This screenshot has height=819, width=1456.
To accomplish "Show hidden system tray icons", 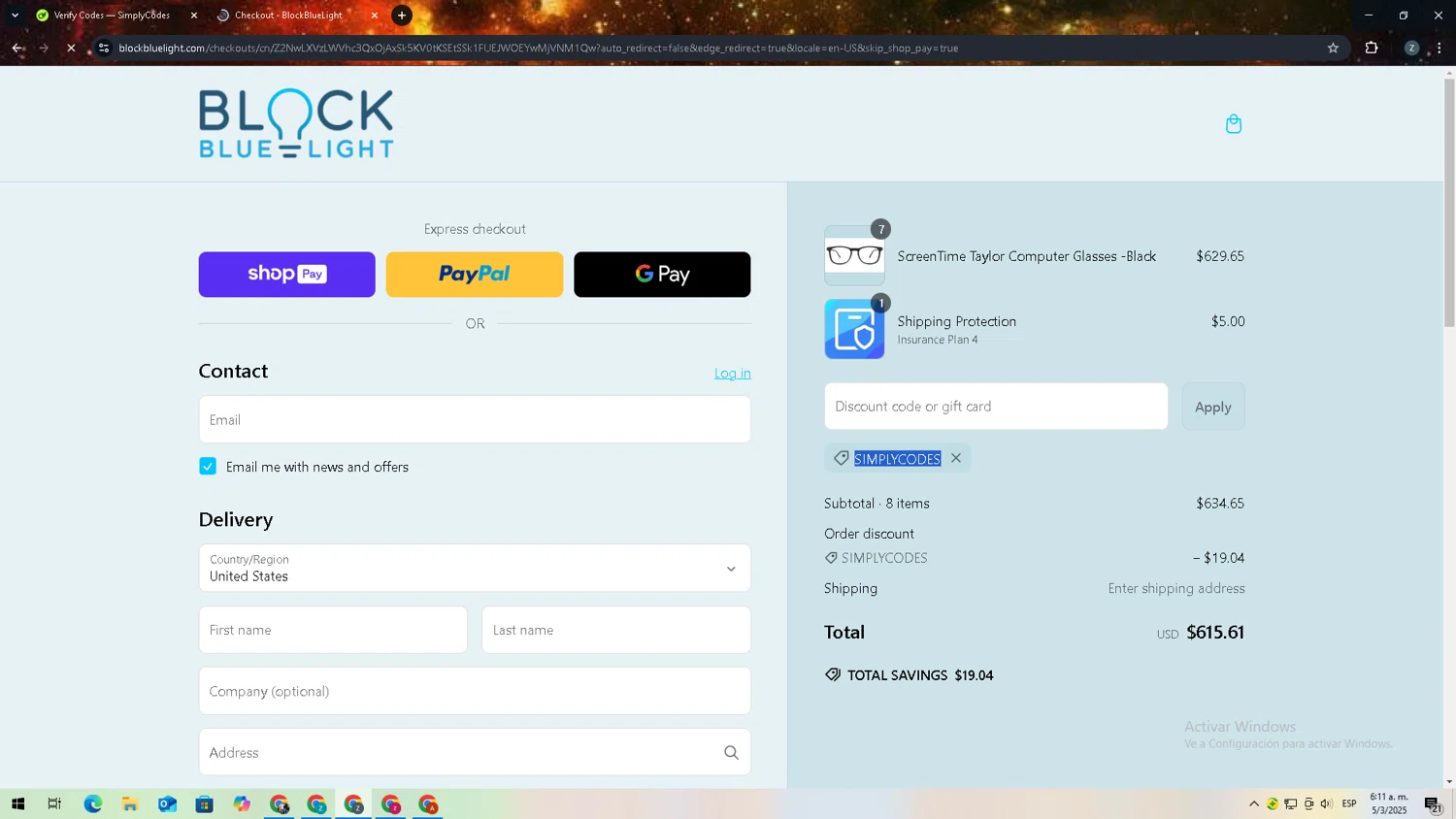I will coord(1254,803).
